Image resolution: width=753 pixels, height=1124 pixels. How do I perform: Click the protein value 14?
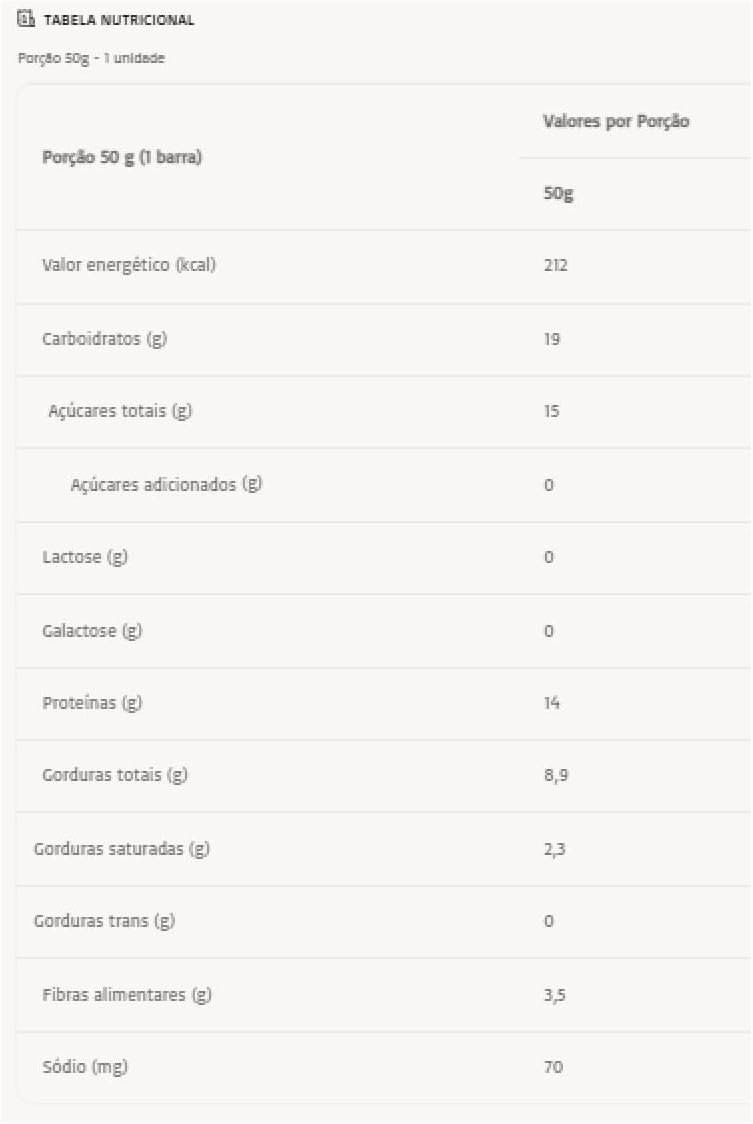pyautogui.click(x=552, y=703)
